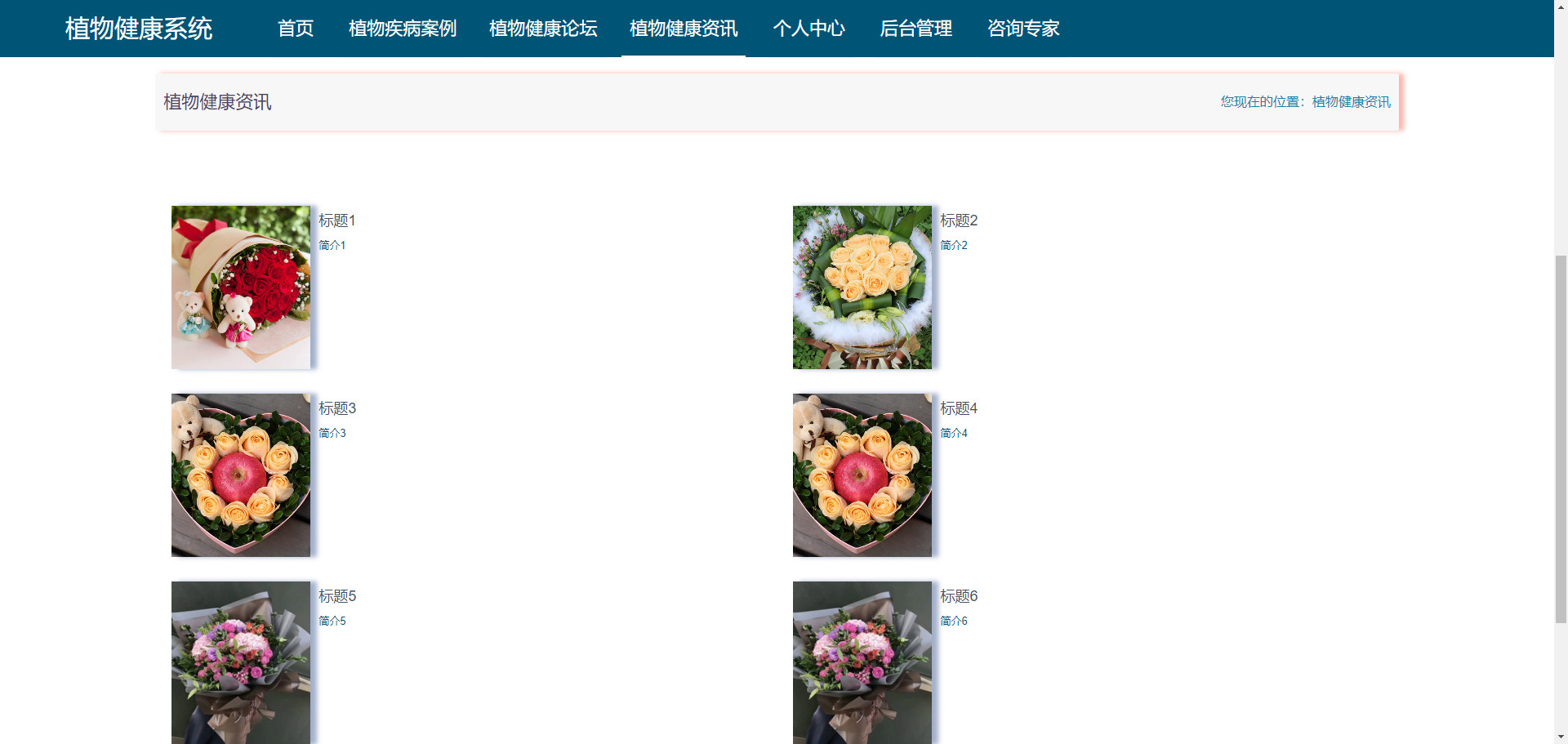Open the heart-box thumbnail next to 标题4
This screenshot has height=744, width=1568.
tap(862, 475)
